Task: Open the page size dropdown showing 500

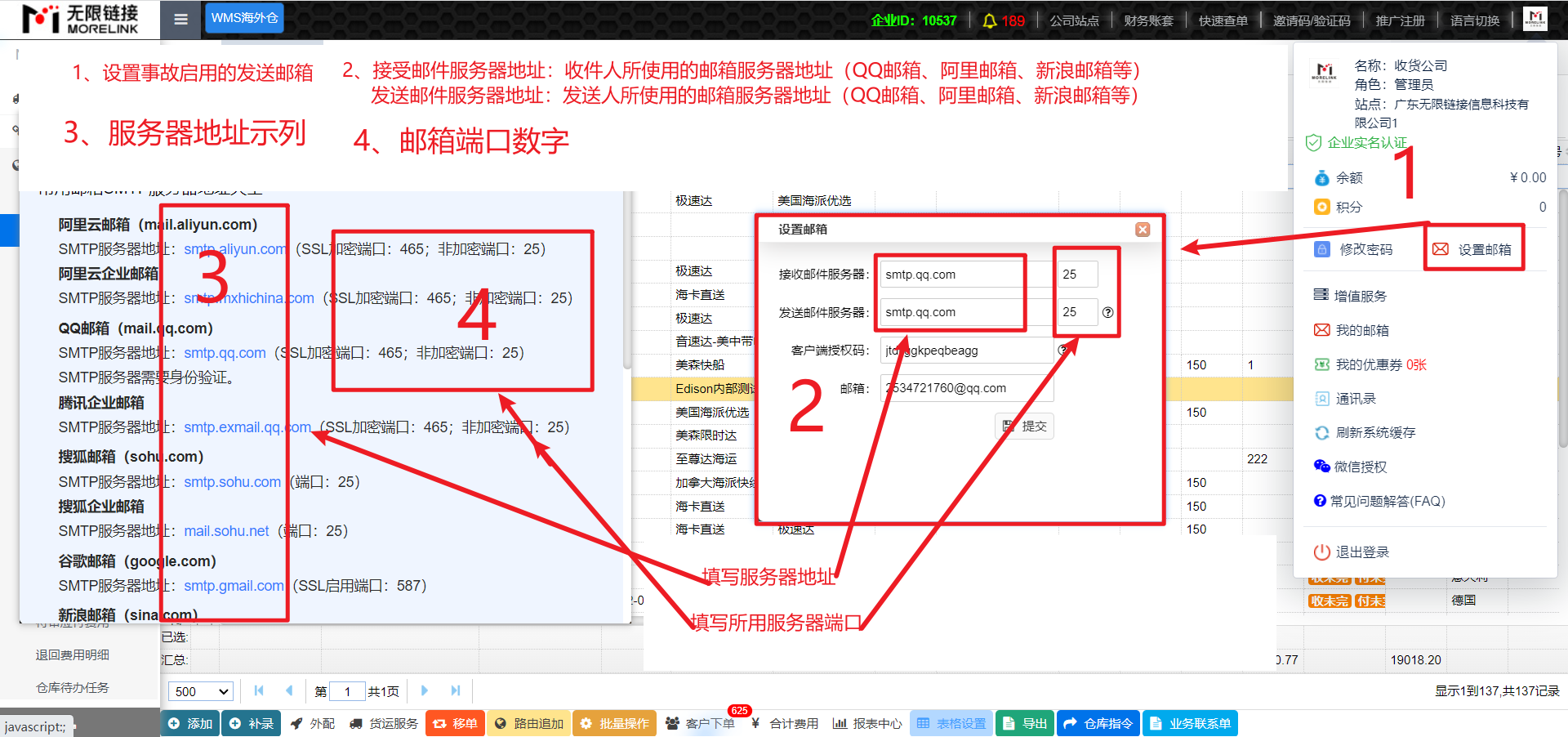Action: [x=201, y=691]
